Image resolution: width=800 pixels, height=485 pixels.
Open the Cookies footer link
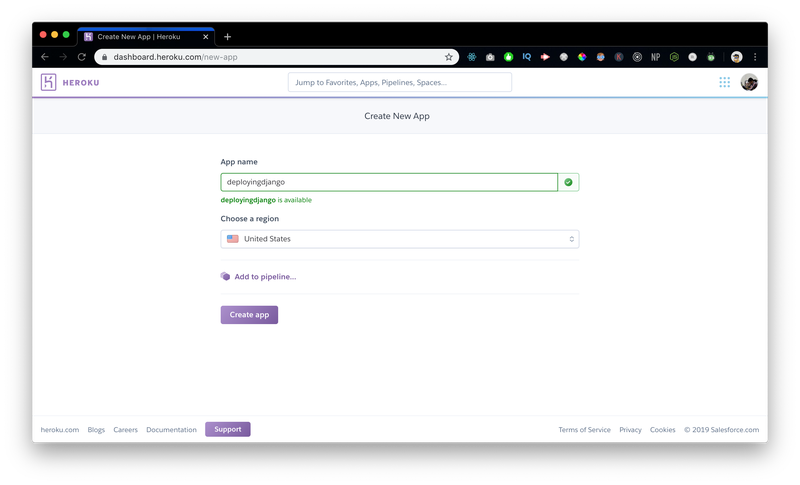(x=662, y=430)
